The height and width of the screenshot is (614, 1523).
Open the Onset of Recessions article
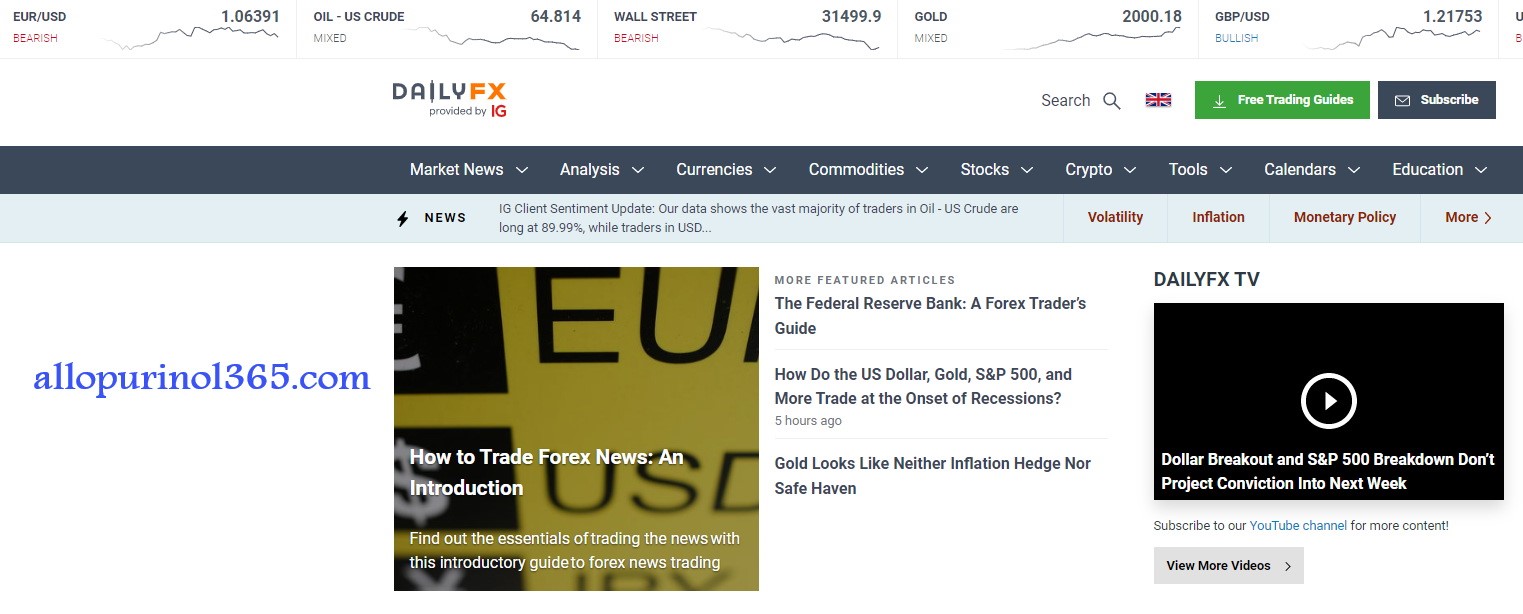923,386
